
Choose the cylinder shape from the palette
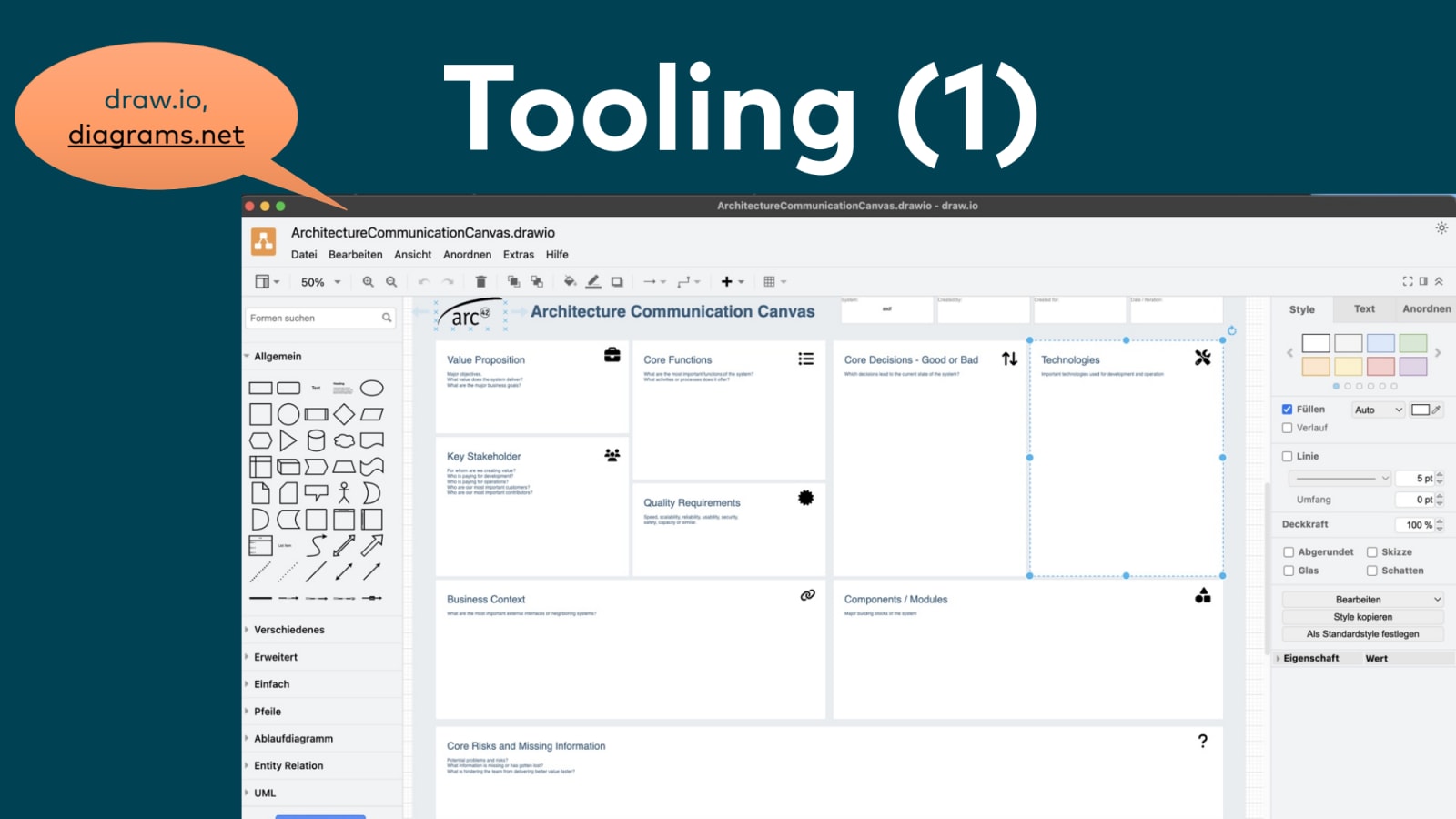coord(317,441)
